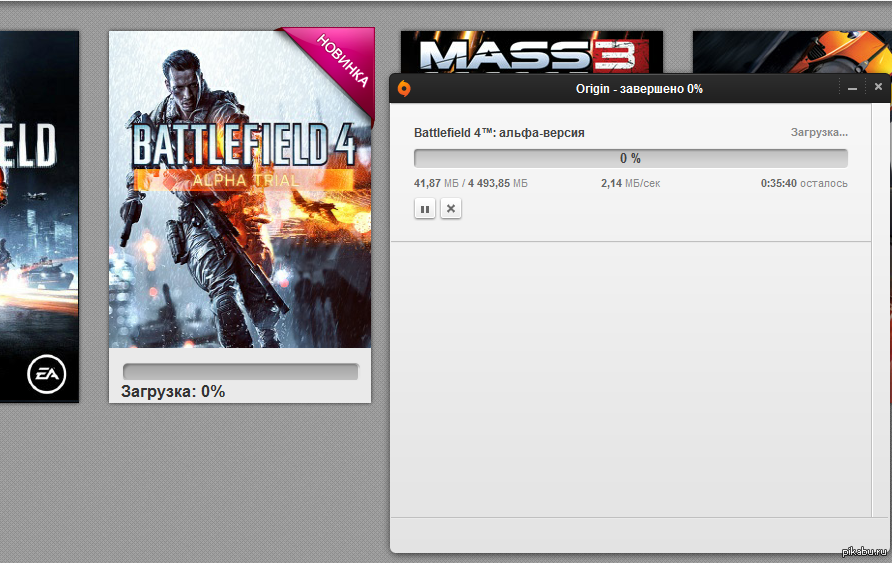Click the download window's vertical scrollbar
Screen dimensions: 892x563
click(881, 310)
